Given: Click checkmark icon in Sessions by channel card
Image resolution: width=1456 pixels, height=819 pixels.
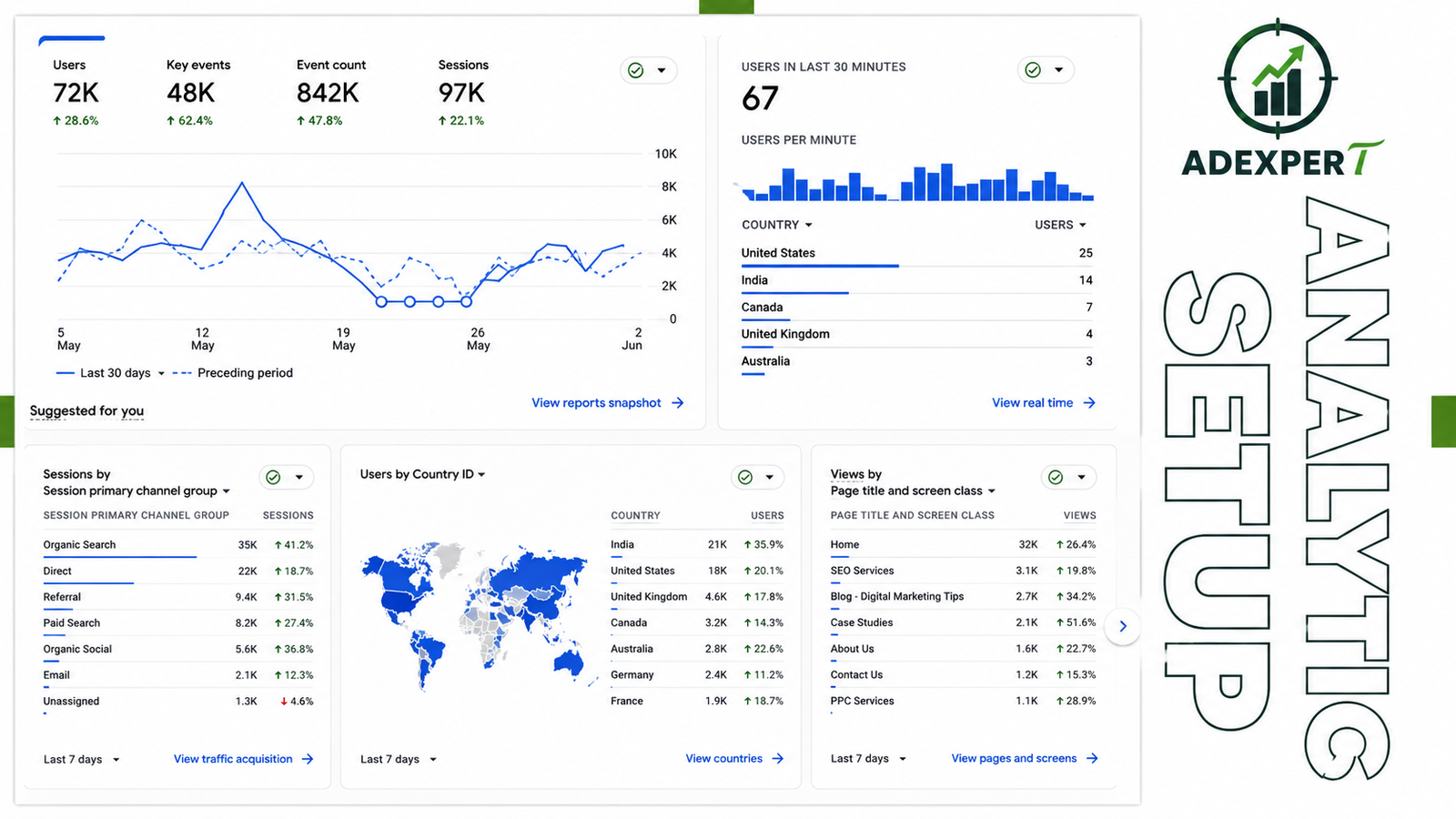Looking at the screenshot, I should pos(273,477).
